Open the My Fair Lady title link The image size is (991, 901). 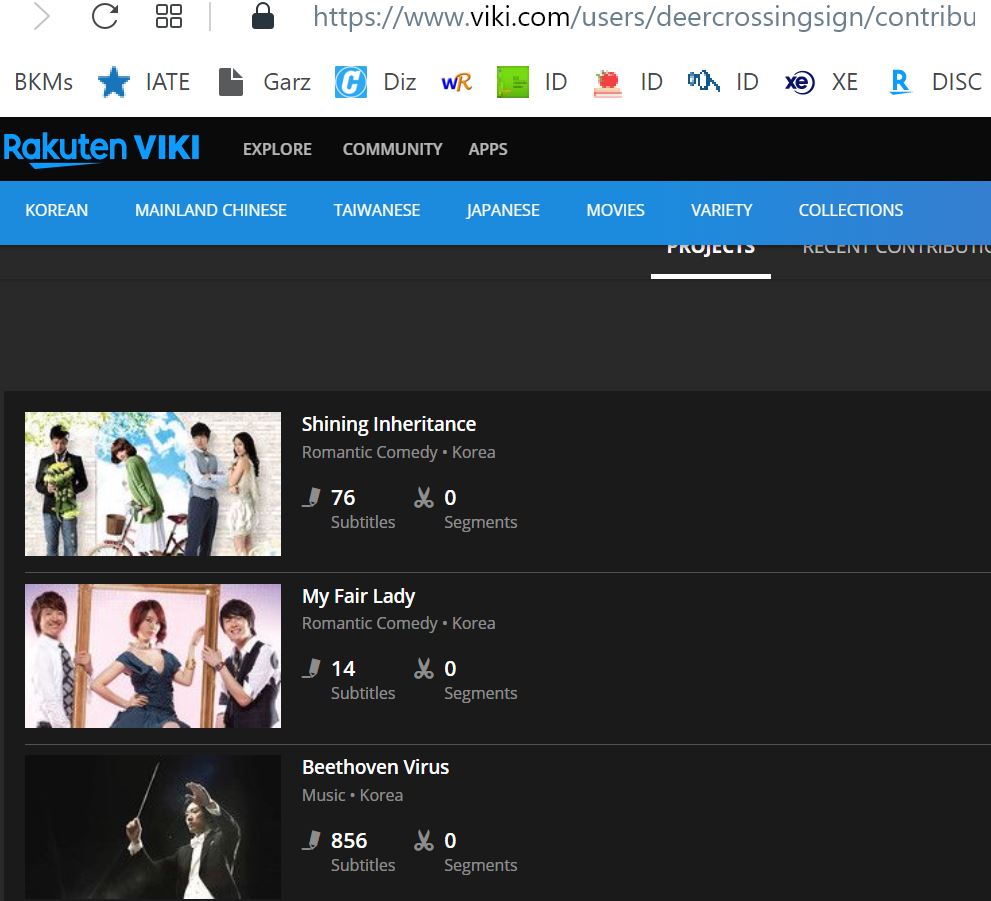tap(358, 596)
